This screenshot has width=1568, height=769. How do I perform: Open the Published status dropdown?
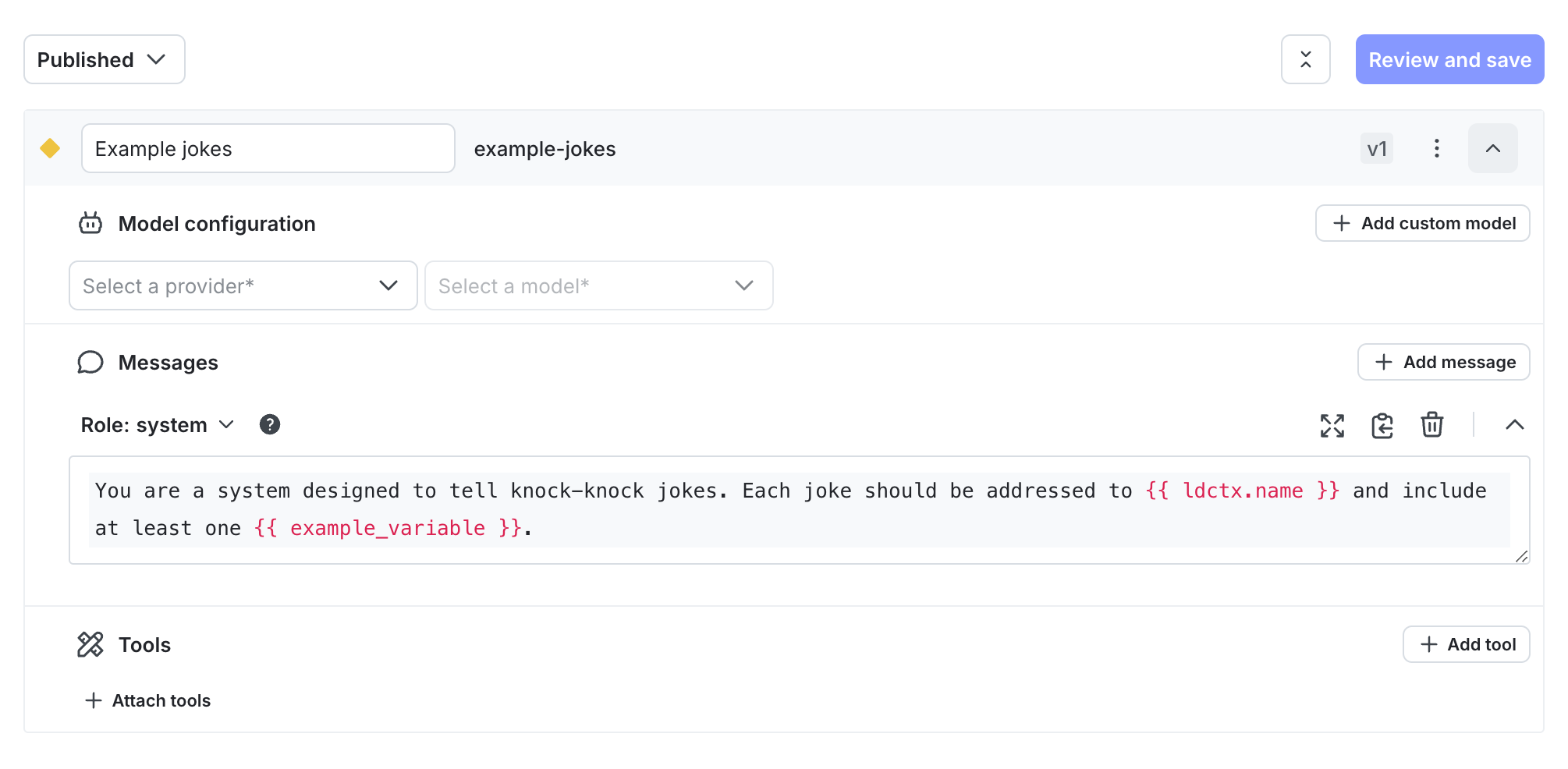[104, 59]
